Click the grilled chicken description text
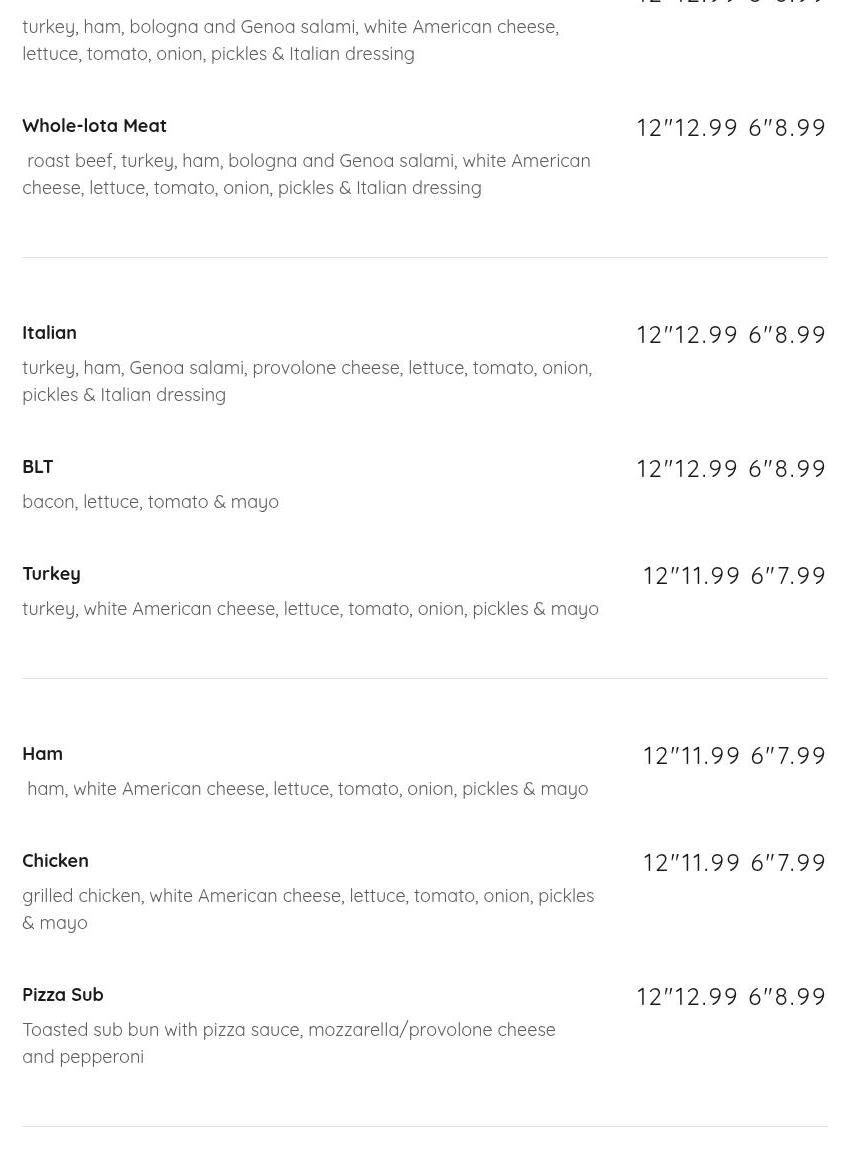850x1168 pixels. click(x=308, y=909)
